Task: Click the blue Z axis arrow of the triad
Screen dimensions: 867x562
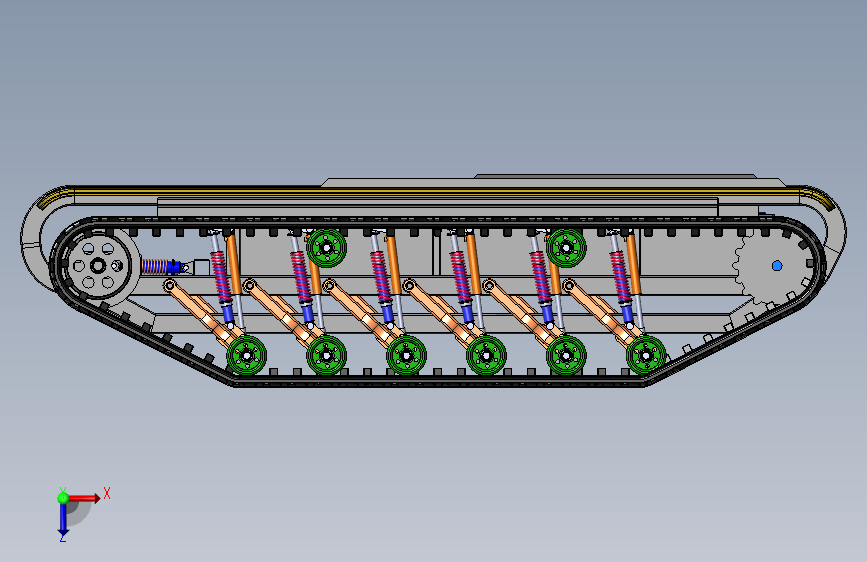Action: [63, 520]
